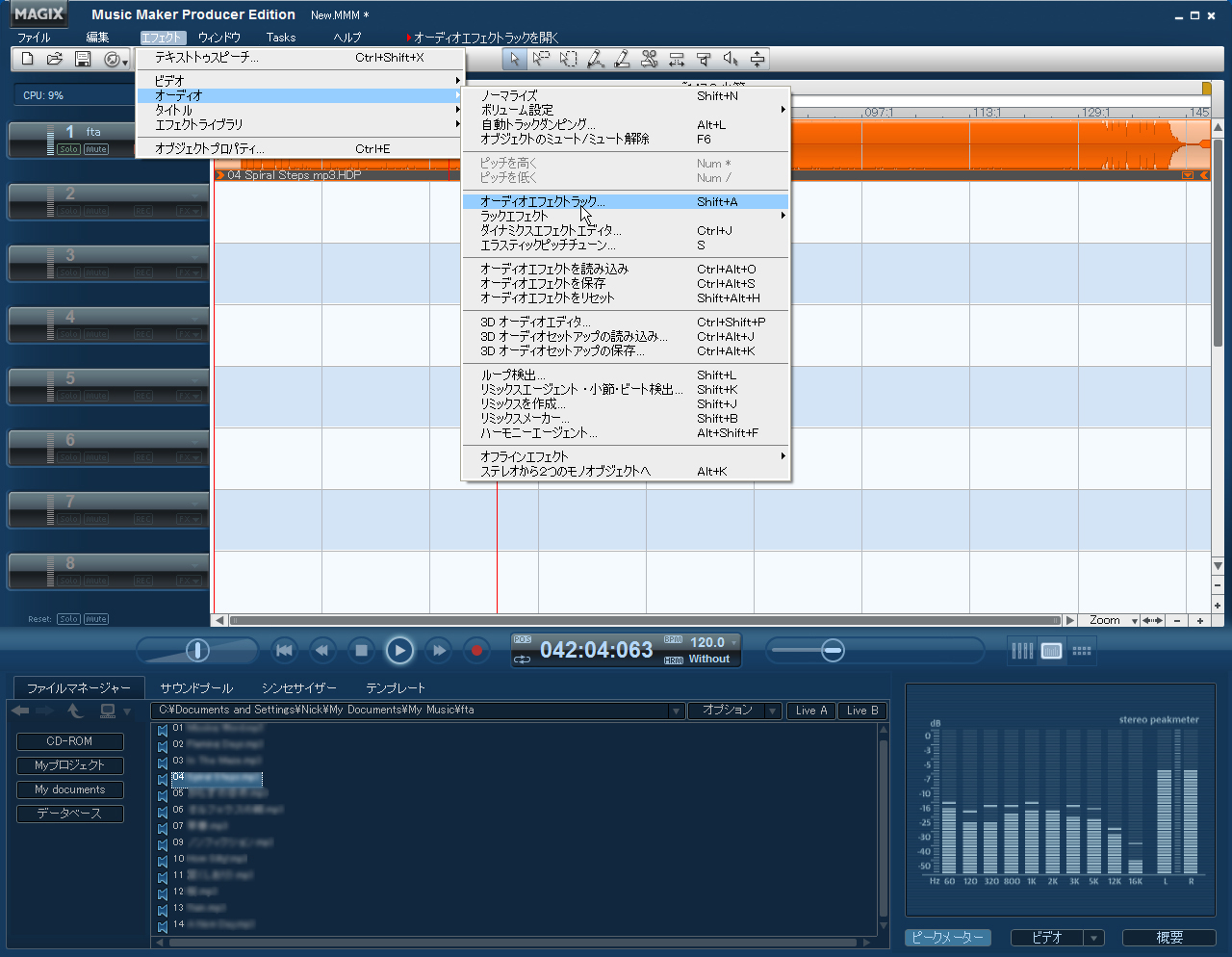Click the Reset Solo button
This screenshot has height=957, width=1232.
[68, 619]
